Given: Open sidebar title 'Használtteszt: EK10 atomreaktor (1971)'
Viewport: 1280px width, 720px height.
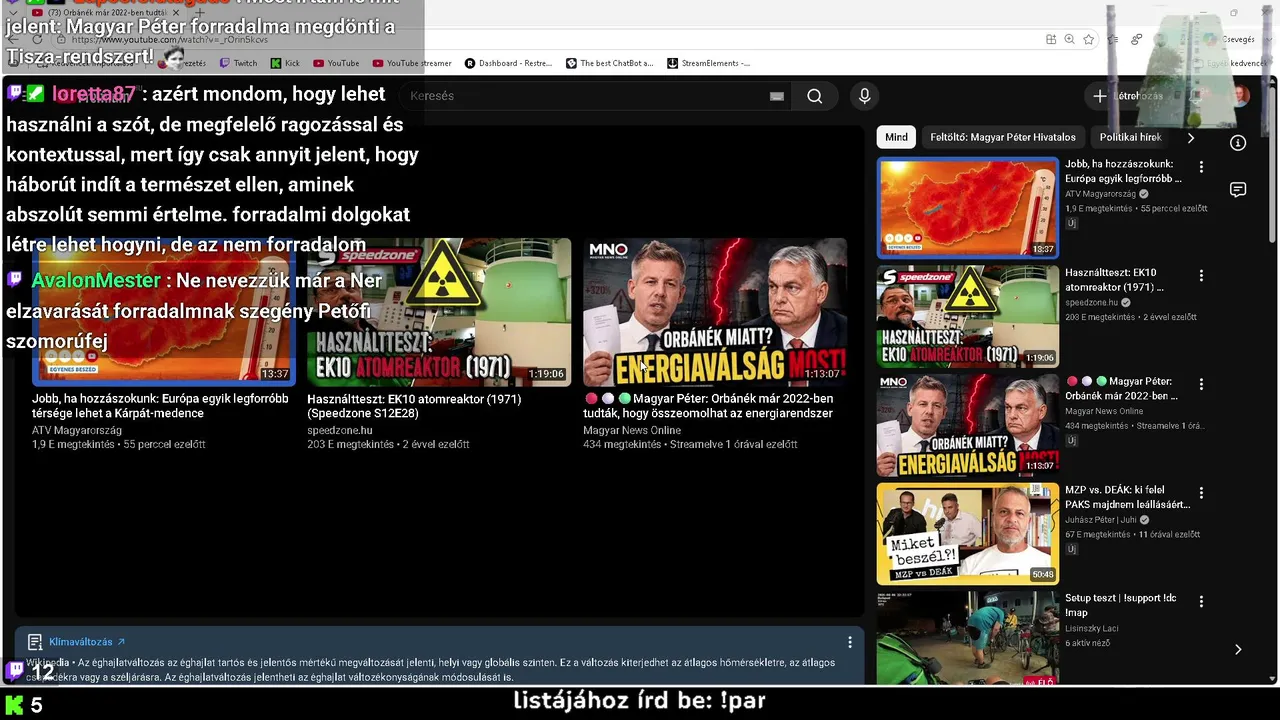Looking at the screenshot, I should pos(1115,280).
